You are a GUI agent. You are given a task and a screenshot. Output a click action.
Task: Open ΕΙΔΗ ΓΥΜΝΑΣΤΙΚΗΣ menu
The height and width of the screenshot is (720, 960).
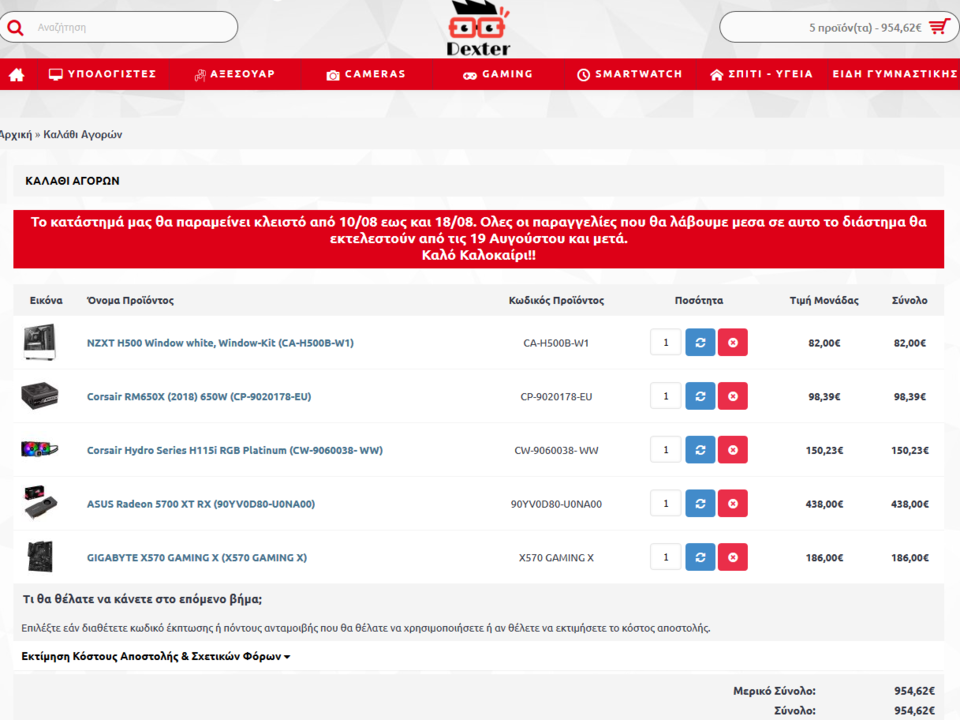point(894,74)
